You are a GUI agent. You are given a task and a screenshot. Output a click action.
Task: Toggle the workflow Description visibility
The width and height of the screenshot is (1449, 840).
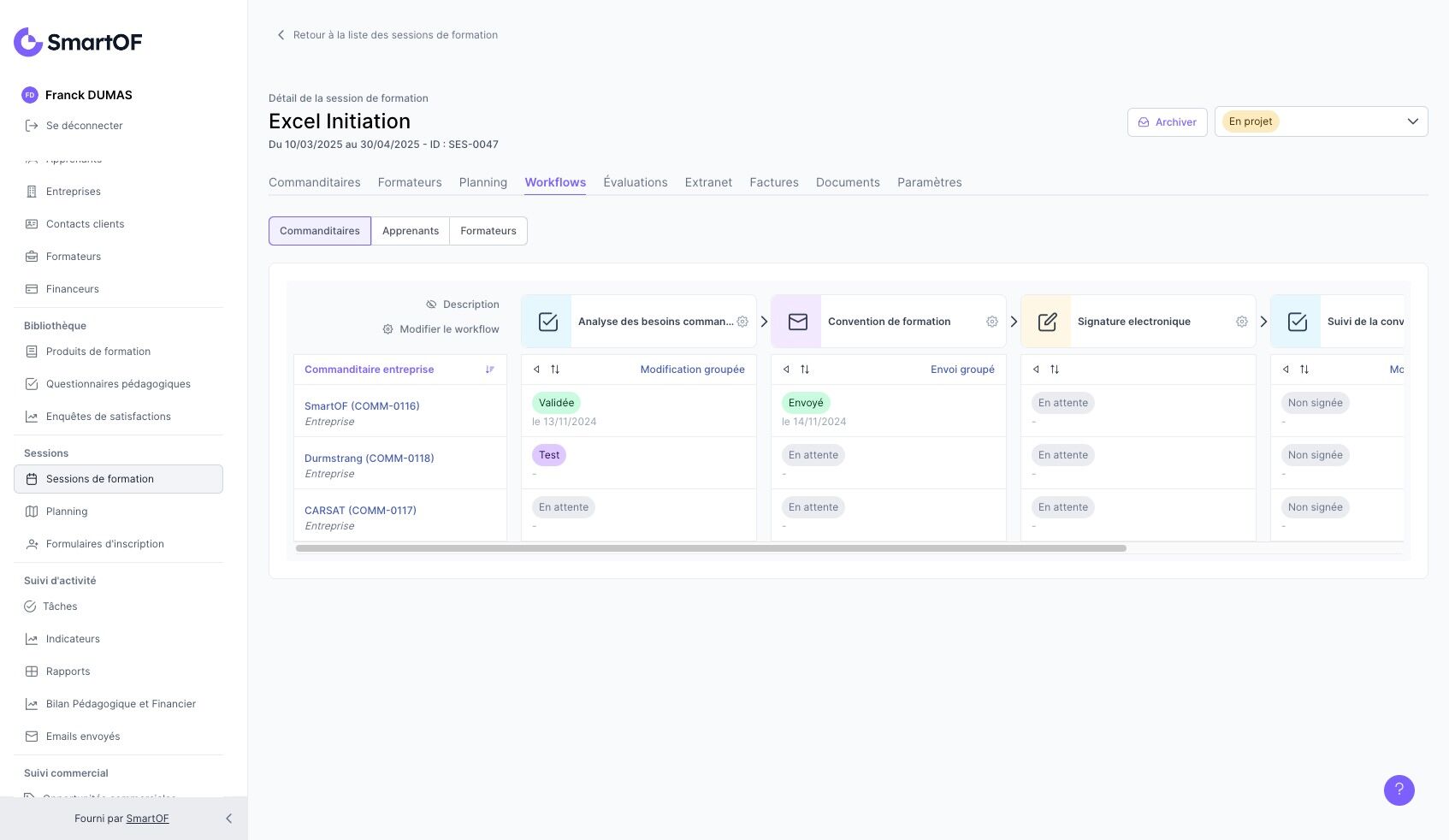click(463, 305)
